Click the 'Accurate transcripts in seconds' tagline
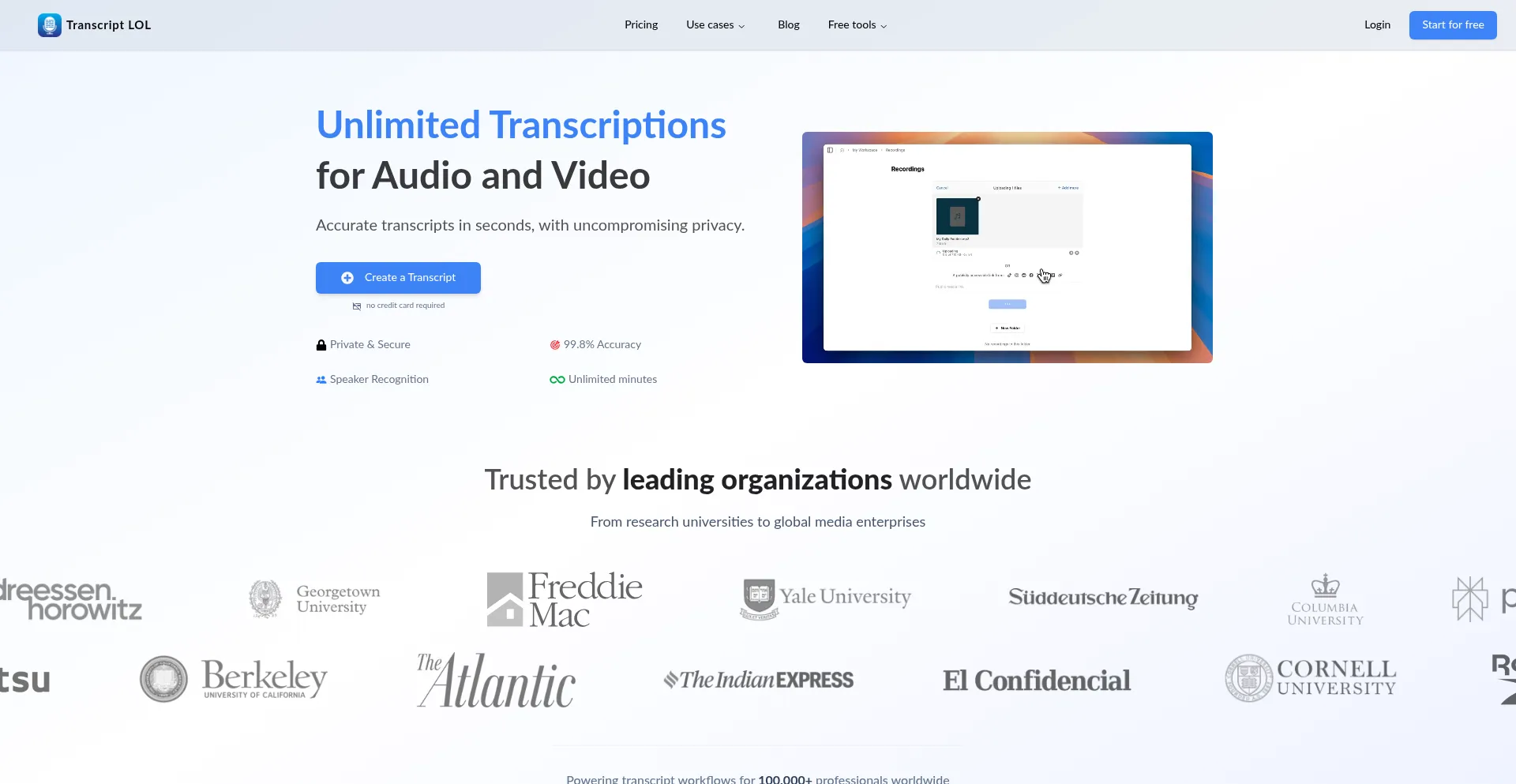The width and height of the screenshot is (1516, 784). pyautogui.click(x=530, y=226)
